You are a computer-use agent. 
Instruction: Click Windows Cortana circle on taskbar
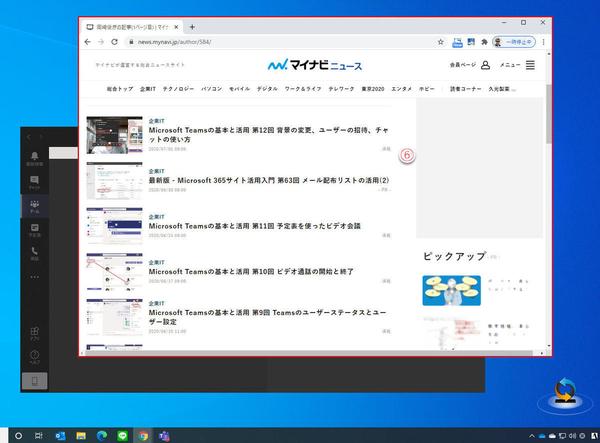pyautogui.click(x=18, y=436)
